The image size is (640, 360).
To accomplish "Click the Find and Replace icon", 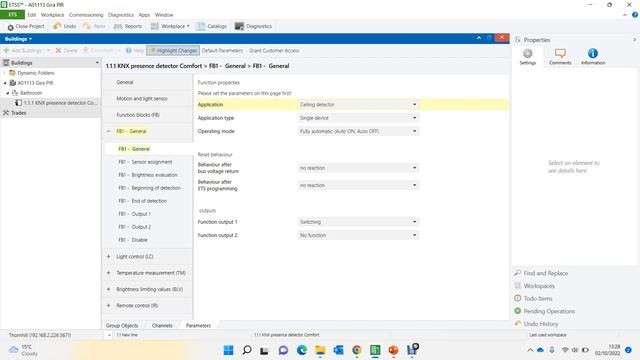I will click(x=518, y=273).
